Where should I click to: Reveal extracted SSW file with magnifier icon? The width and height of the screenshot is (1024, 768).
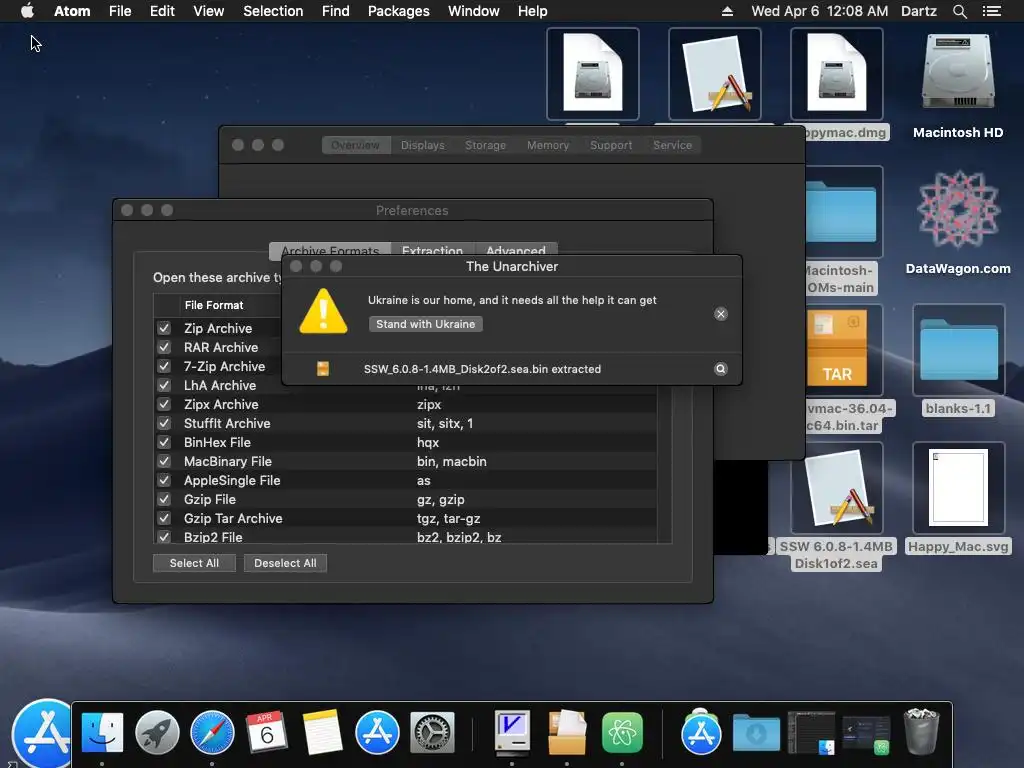(x=720, y=369)
